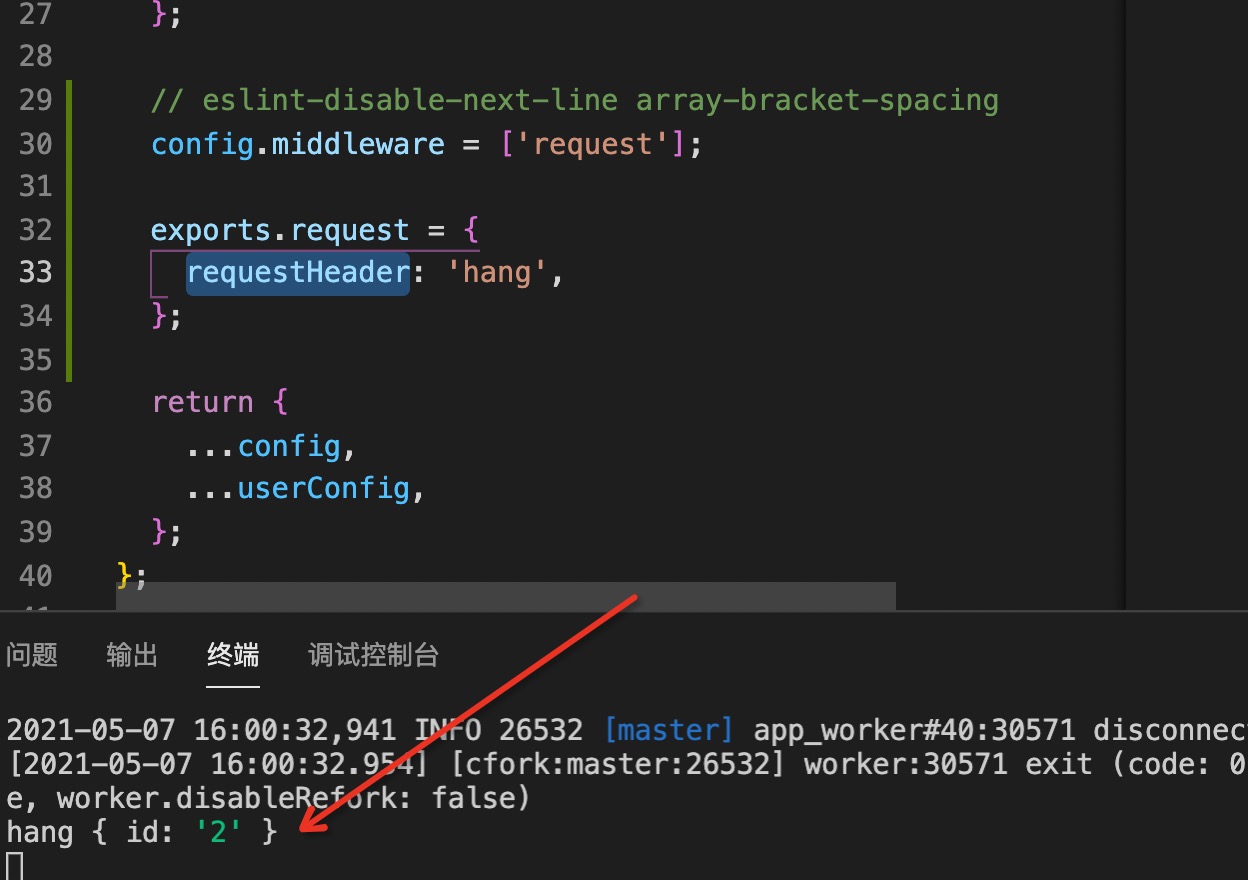The height and width of the screenshot is (880, 1248).
Task: Switch to the 输出 tab
Action: point(132,655)
